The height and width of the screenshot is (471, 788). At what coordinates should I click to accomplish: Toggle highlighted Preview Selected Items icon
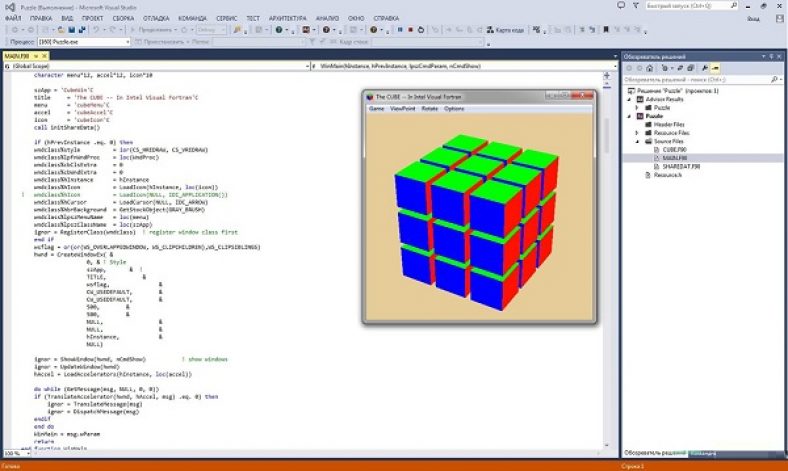pos(715,68)
